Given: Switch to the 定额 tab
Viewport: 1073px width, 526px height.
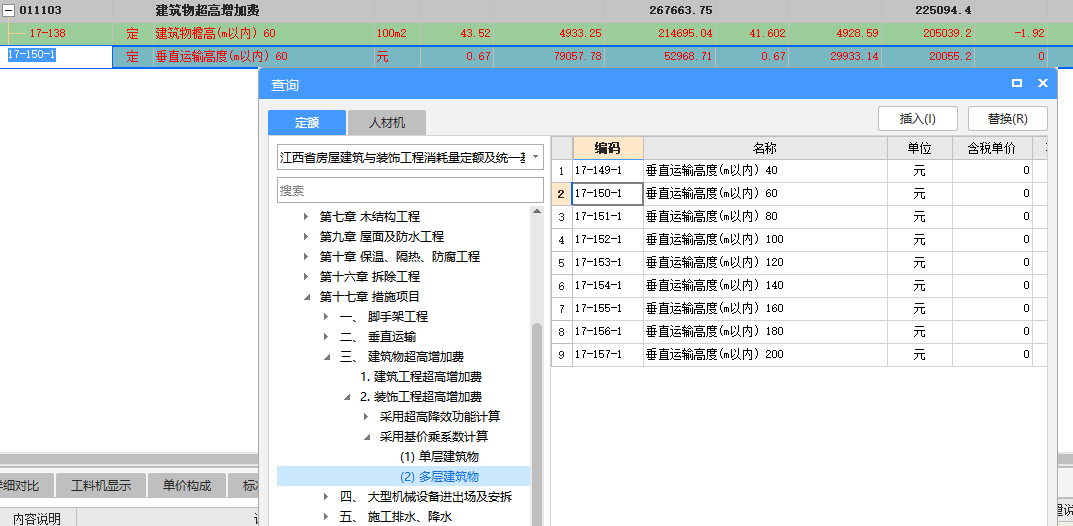Looking at the screenshot, I should coord(307,123).
